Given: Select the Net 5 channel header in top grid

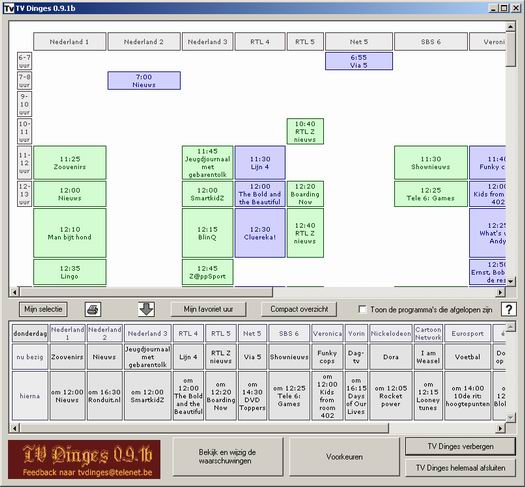Looking at the screenshot, I should [x=359, y=42].
